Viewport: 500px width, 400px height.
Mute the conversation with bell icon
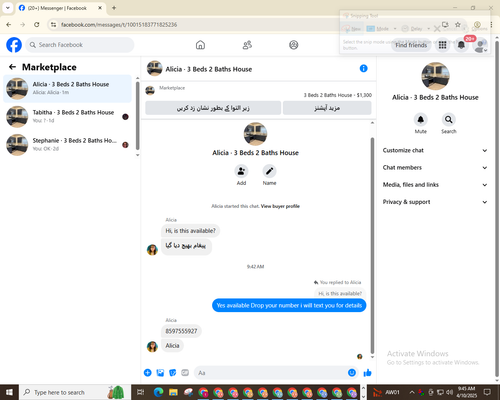(421, 119)
